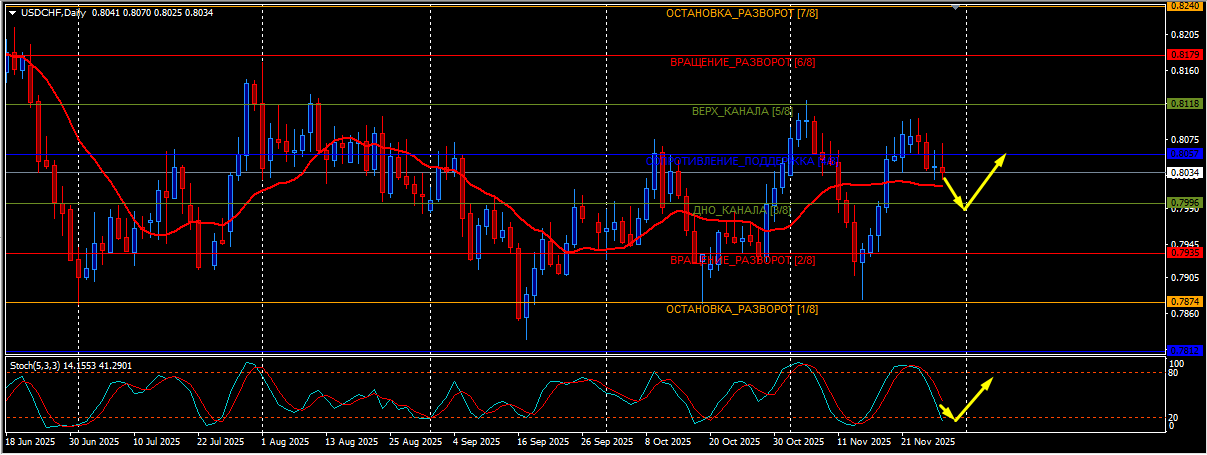Click the 4 Sep 2025 date label
1207x455 pixels.
[x=477, y=441]
